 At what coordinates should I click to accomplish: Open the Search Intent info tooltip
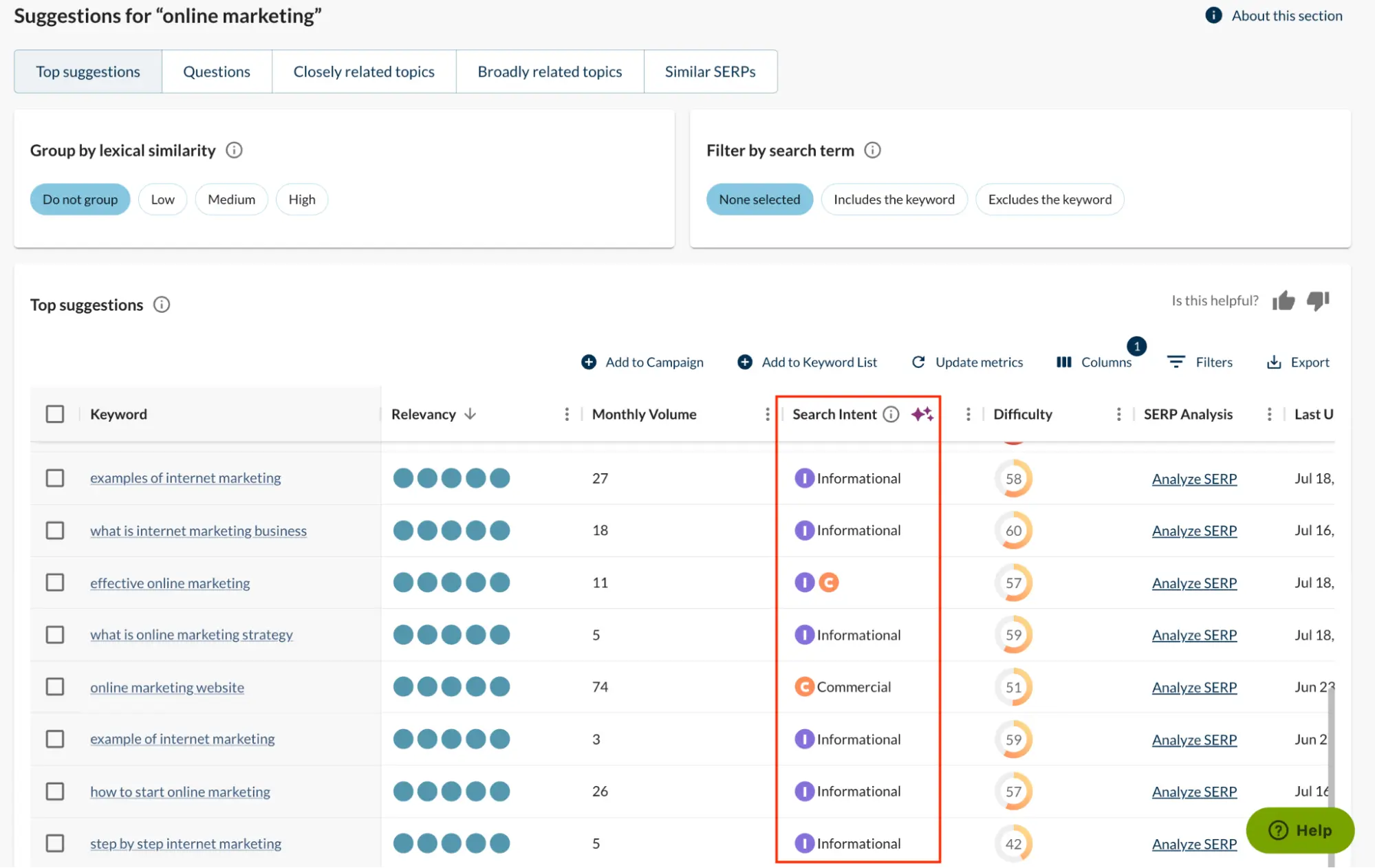tap(891, 414)
